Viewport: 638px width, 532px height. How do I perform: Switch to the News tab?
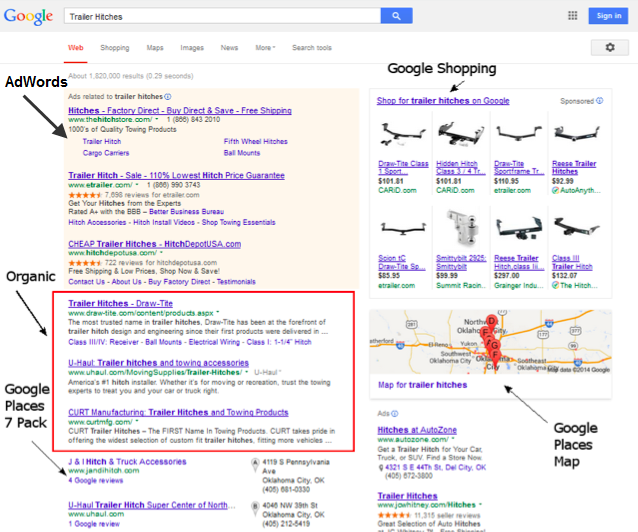point(229,48)
